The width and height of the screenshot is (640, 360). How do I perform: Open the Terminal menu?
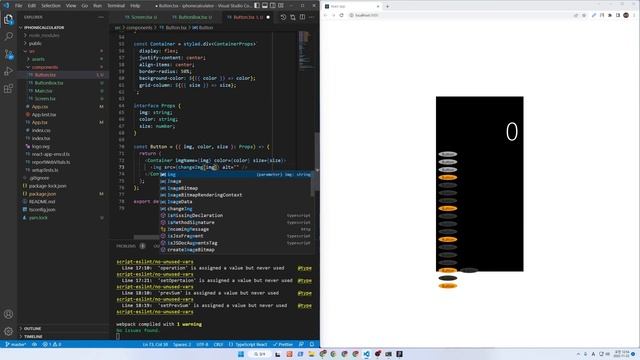pos(116,6)
